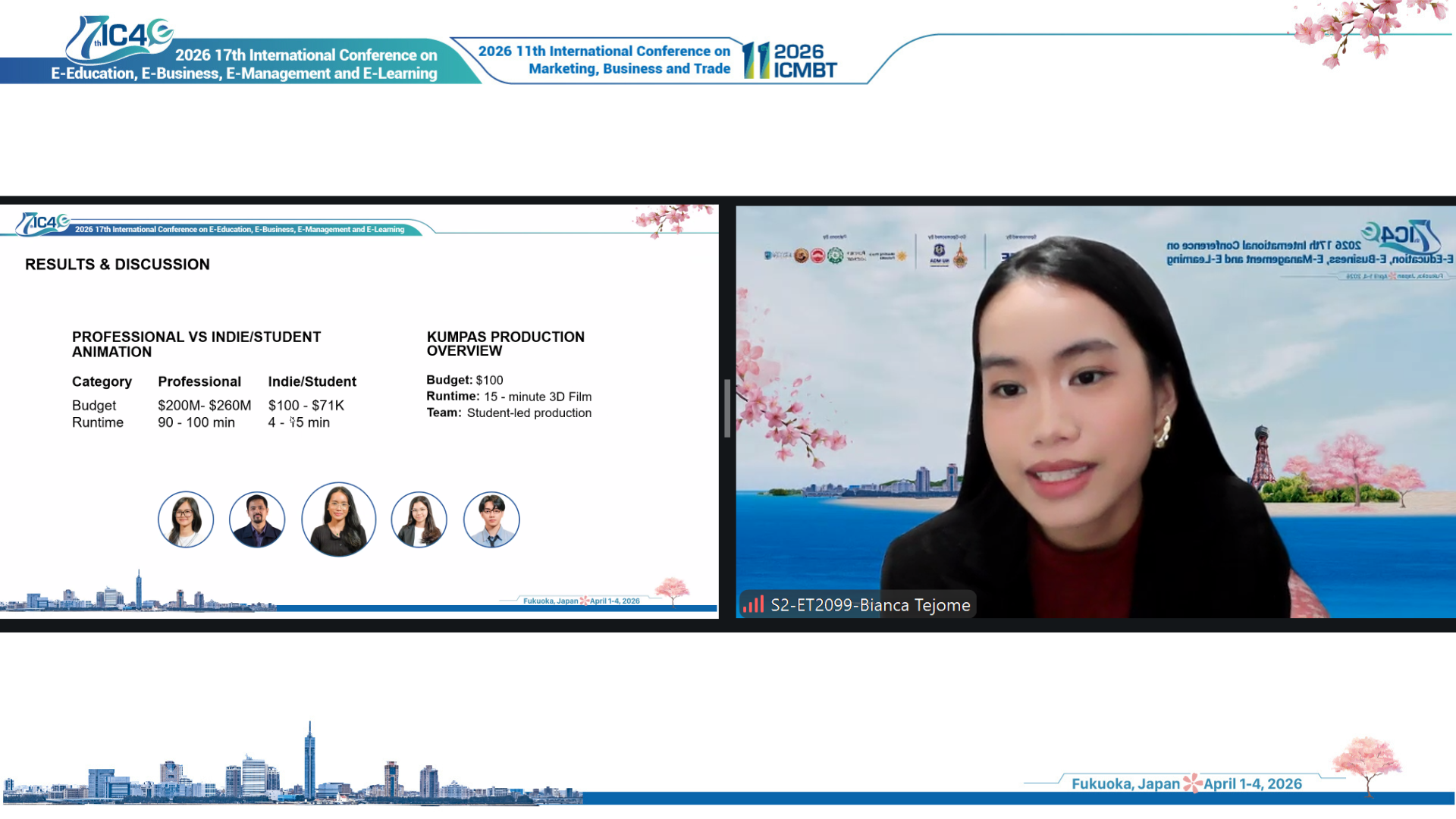Open the first portrait with glasses and white top
Screen dimensions: 1456x819
[186, 519]
